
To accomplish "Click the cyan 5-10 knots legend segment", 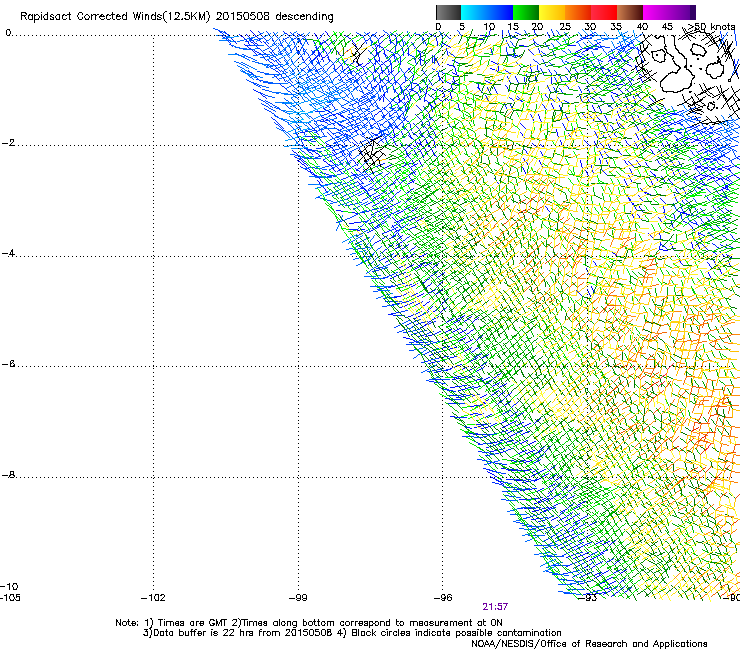I will (474, 12).
